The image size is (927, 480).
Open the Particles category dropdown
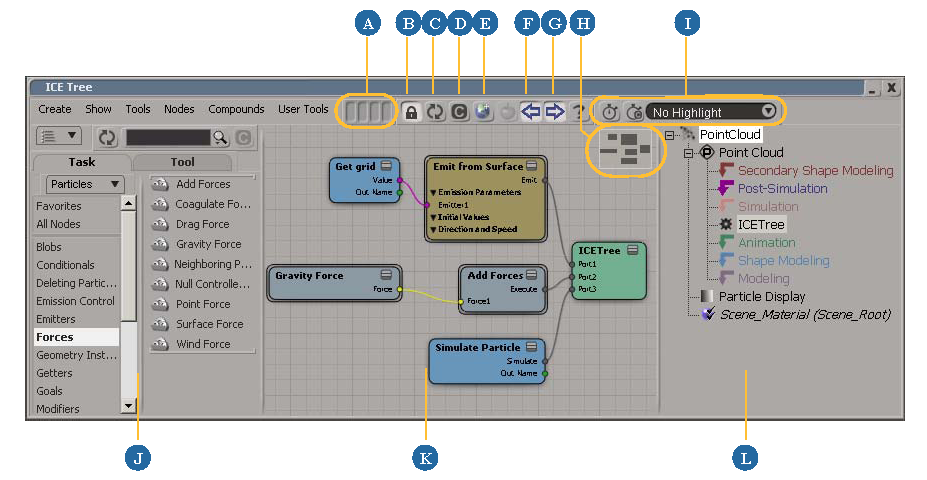(x=85, y=184)
